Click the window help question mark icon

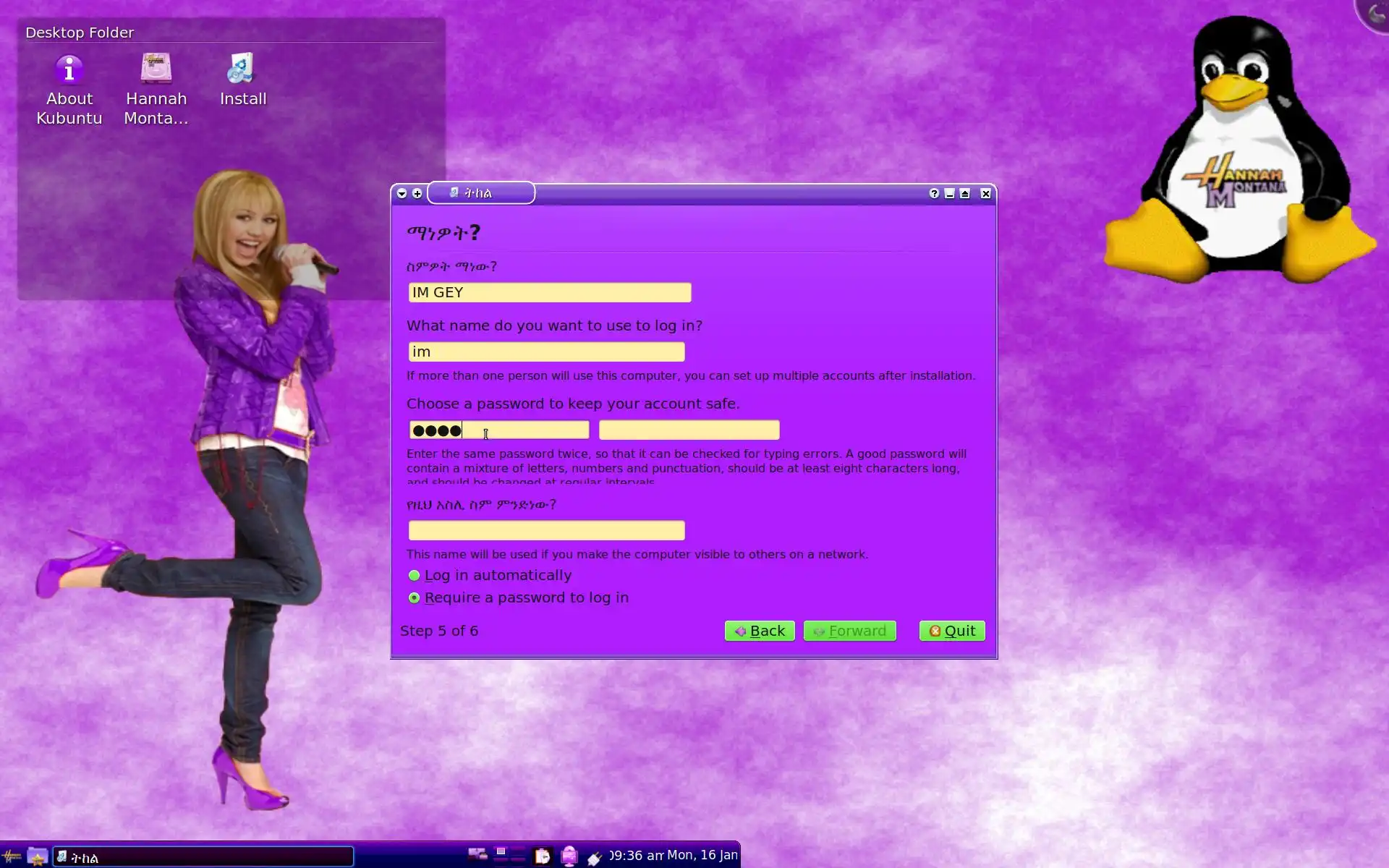pyautogui.click(x=934, y=194)
